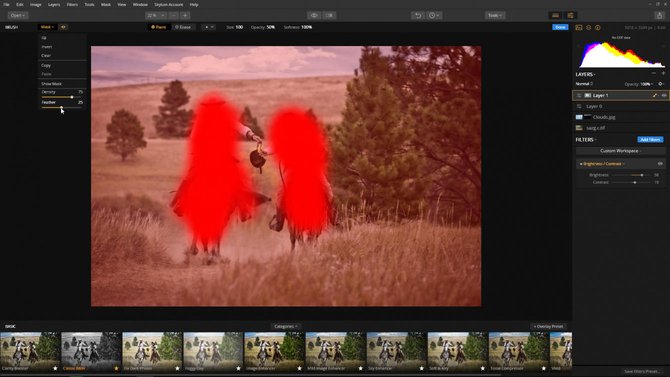The height and width of the screenshot is (377, 670).
Task: Click the blue Done button
Action: click(560, 27)
